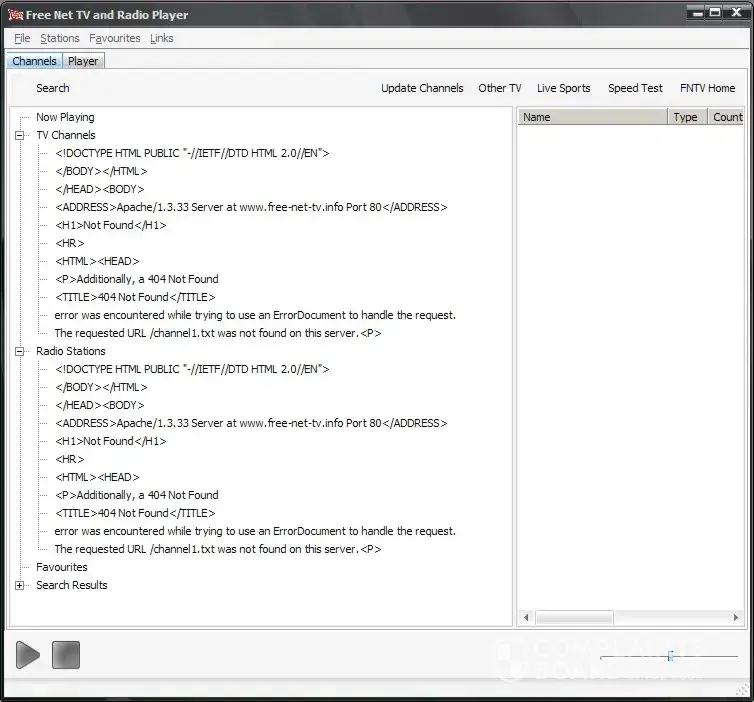Click the app icon in title bar
754x702 pixels.
click(x=15, y=15)
